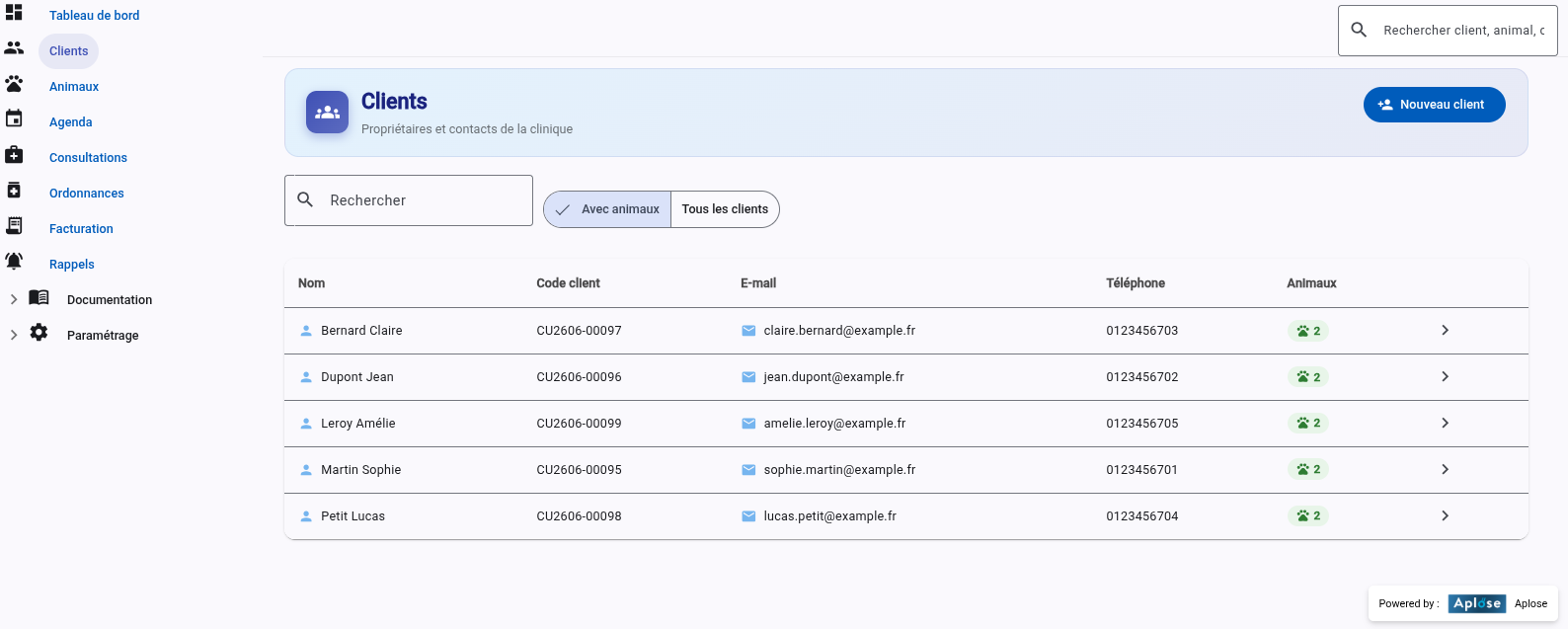This screenshot has height=629, width=1568.
Task: Click the person icon beside Leroy Amélie
Action: (x=306, y=424)
